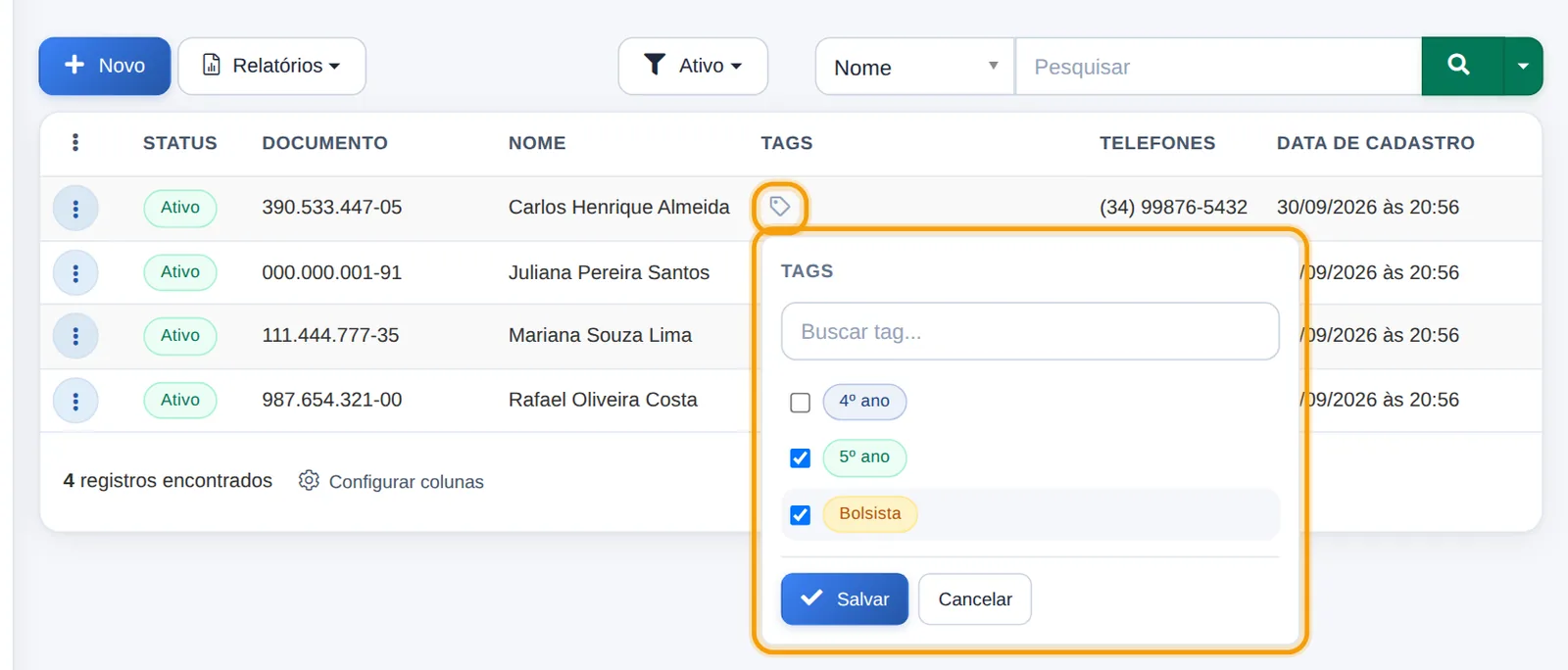Select document number 987.654.321-00
1568x670 pixels.
click(332, 400)
